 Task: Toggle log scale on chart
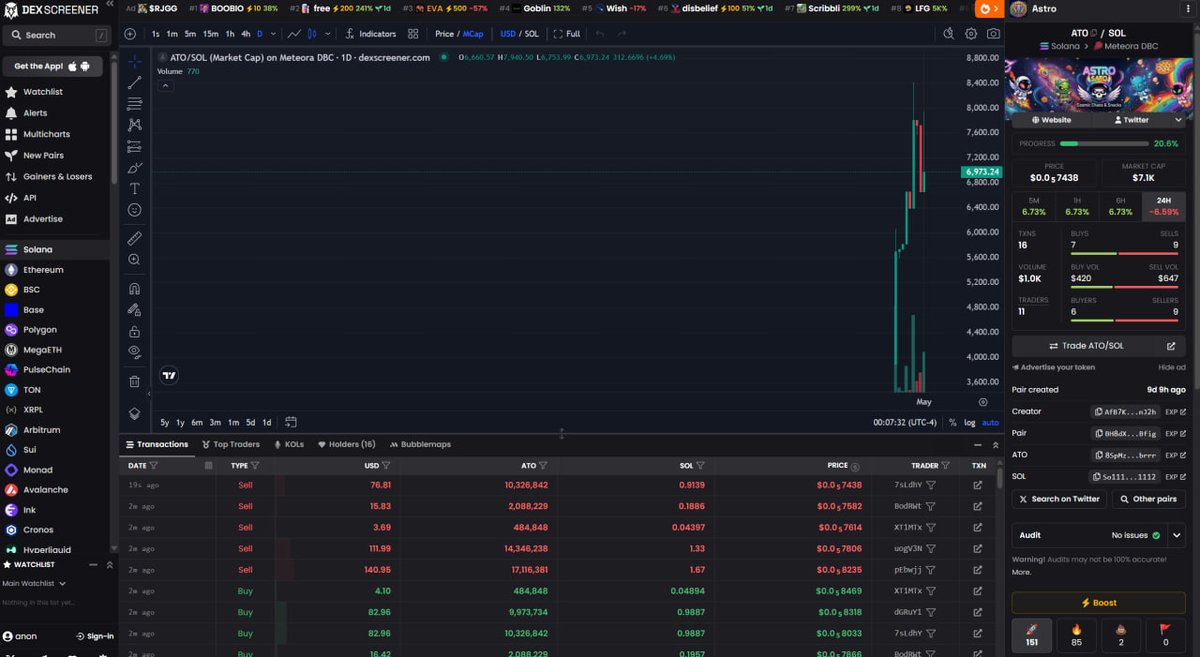(969, 422)
